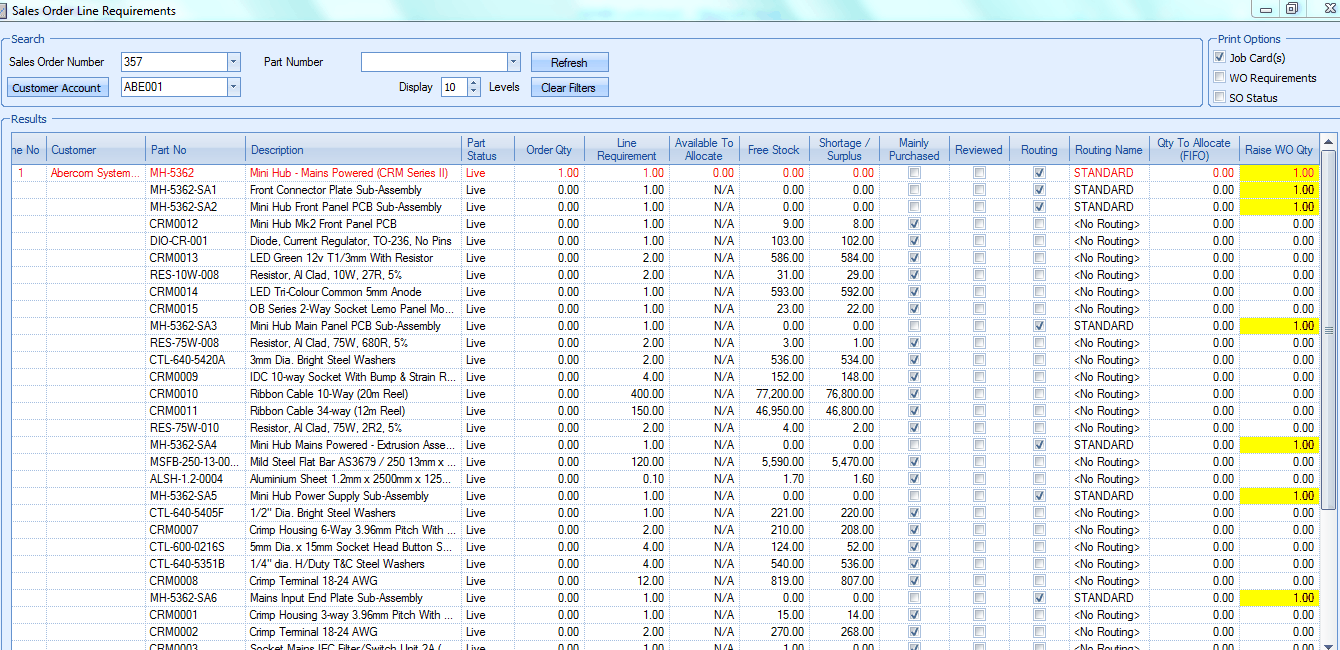Tick the SO Status print option
1340x650 pixels.
1219,98
